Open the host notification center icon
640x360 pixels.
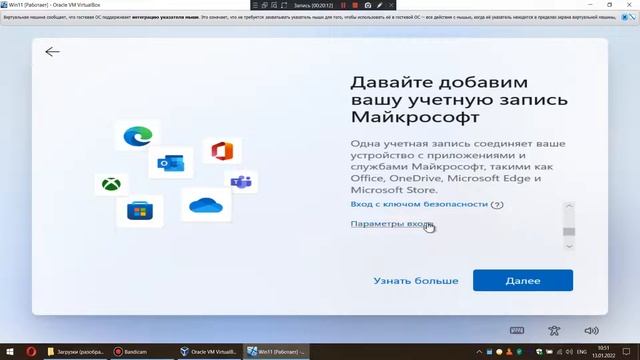tap(627, 351)
